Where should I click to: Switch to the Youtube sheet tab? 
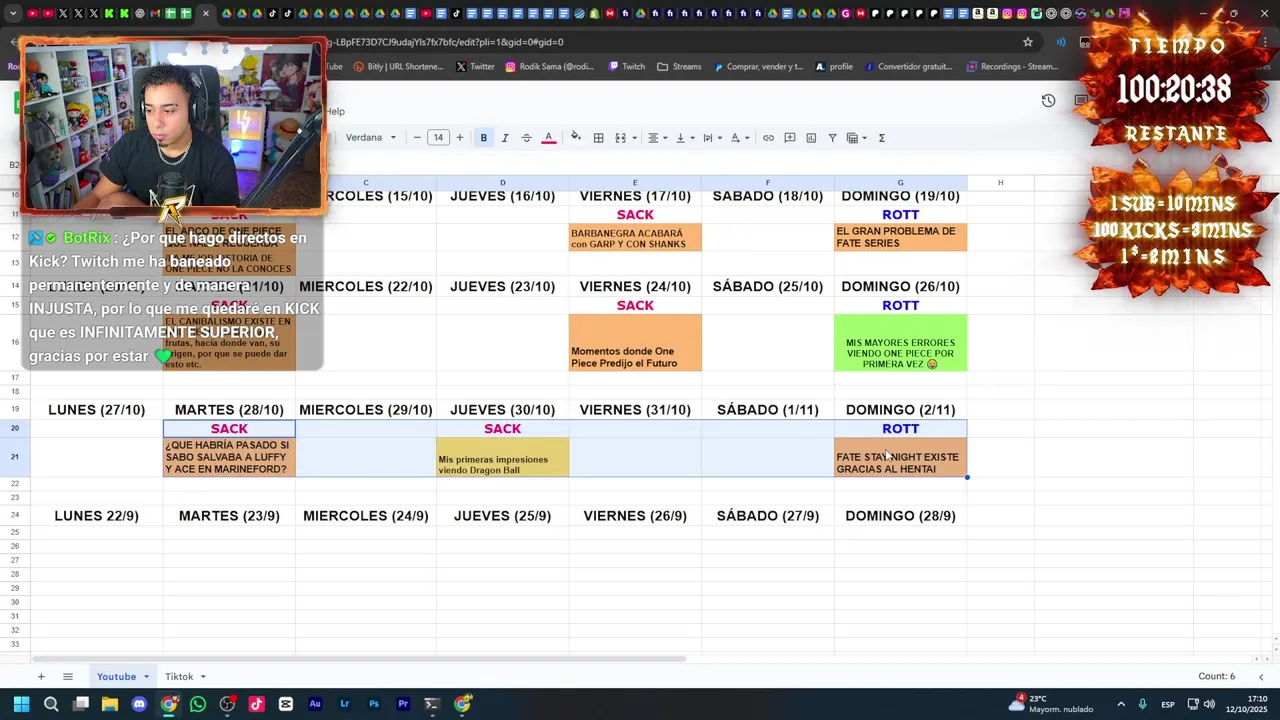point(116,677)
